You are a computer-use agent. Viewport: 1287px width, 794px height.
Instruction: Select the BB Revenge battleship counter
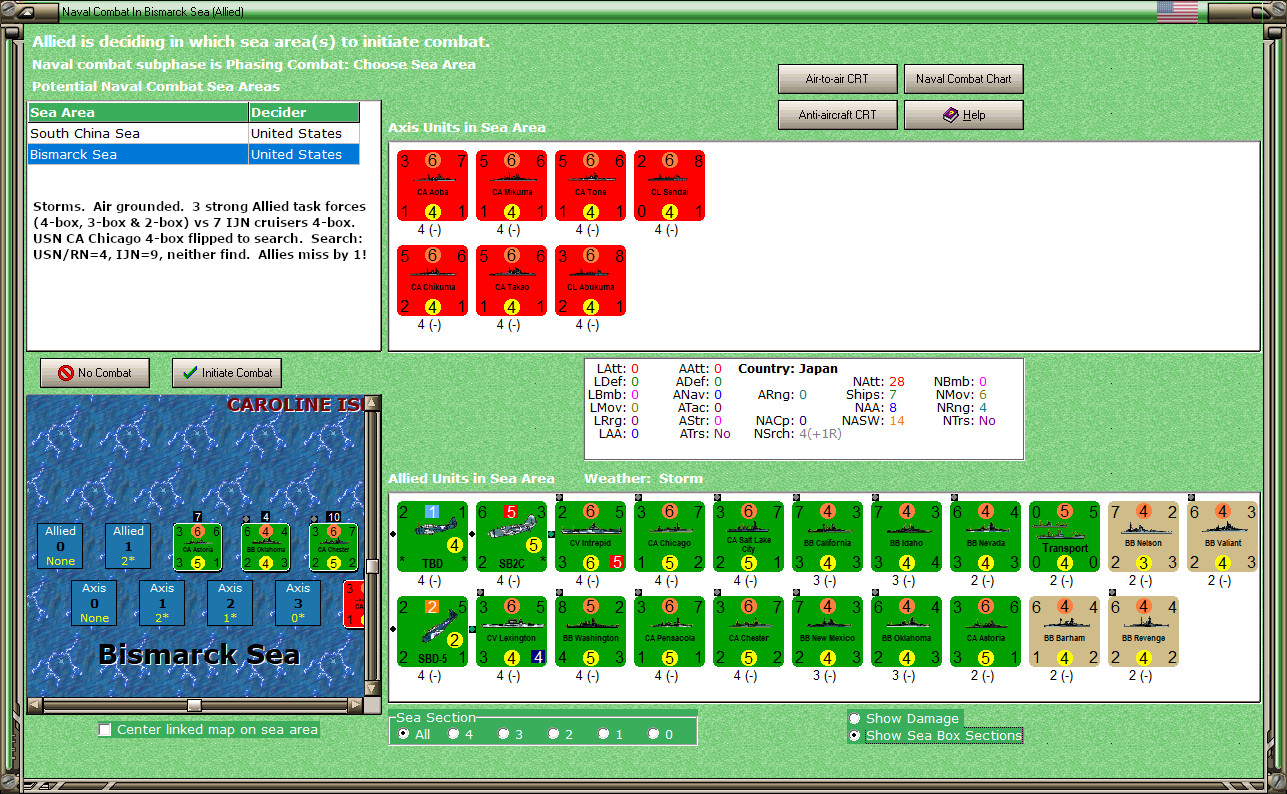(1143, 631)
